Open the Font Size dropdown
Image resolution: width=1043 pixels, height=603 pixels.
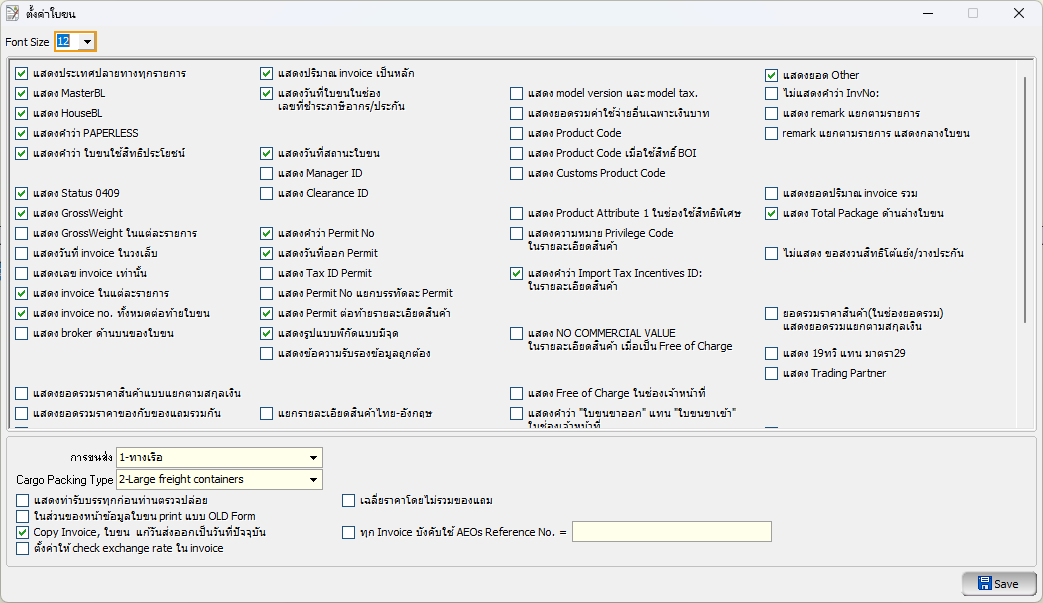coord(88,42)
